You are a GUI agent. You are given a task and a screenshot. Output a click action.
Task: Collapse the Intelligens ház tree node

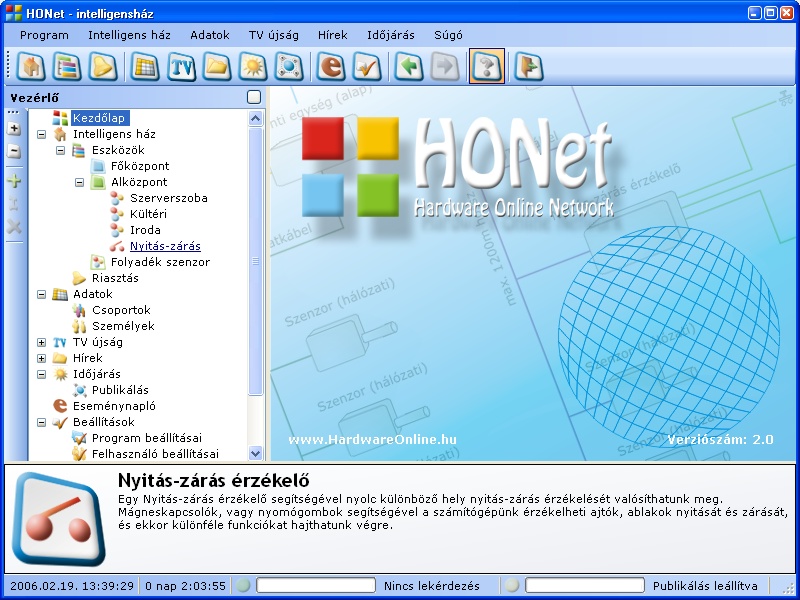(41, 135)
